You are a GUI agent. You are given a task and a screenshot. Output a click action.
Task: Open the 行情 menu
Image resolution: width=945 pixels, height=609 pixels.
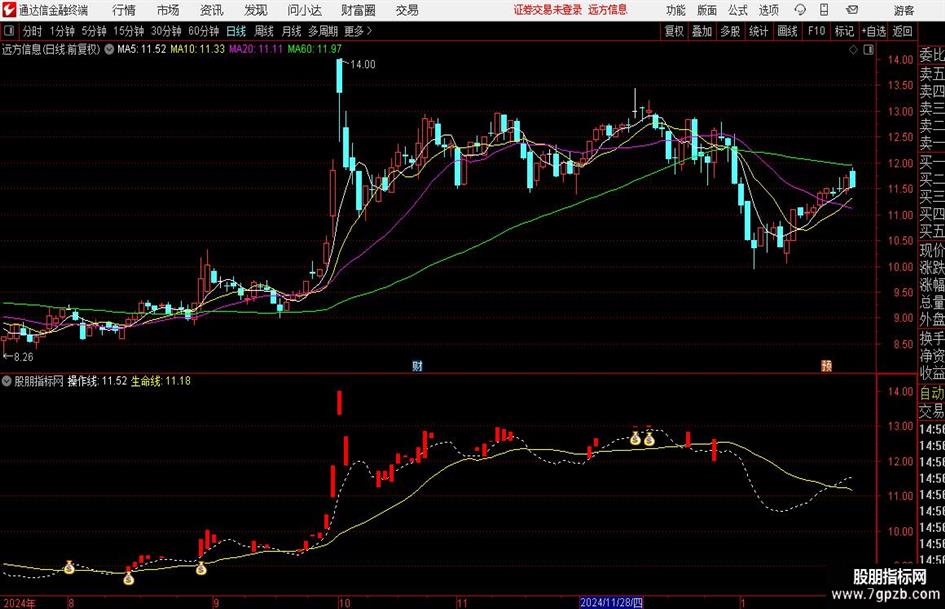(124, 10)
